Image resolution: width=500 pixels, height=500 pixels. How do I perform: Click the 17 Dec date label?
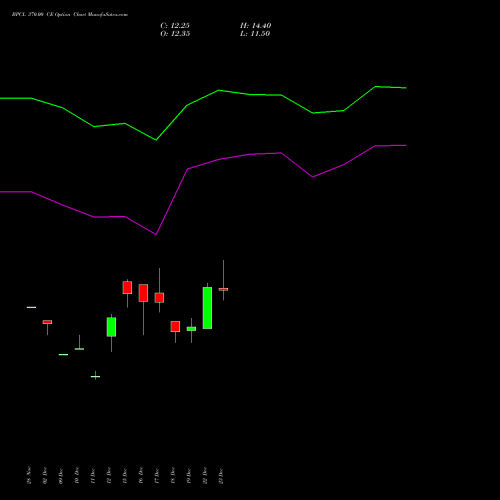pyautogui.click(x=157, y=475)
